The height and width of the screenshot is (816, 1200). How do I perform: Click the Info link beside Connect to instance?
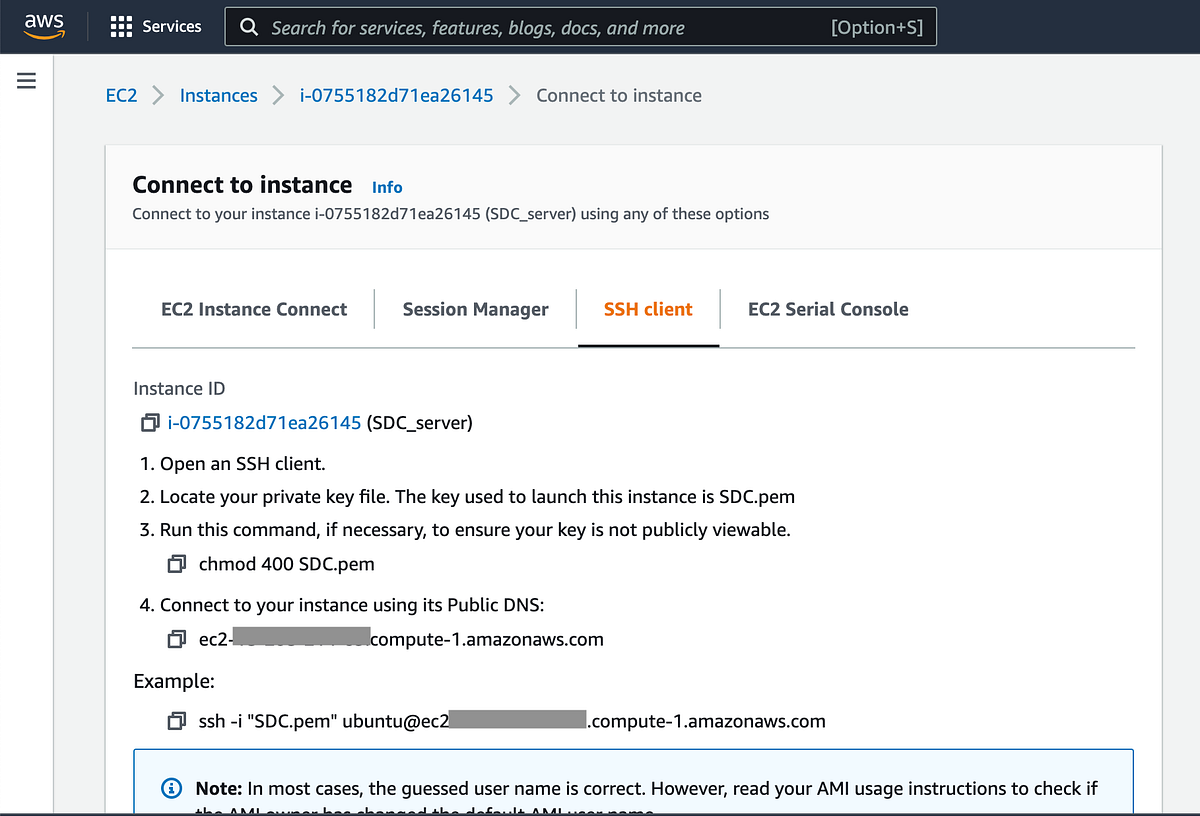coord(387,186)
